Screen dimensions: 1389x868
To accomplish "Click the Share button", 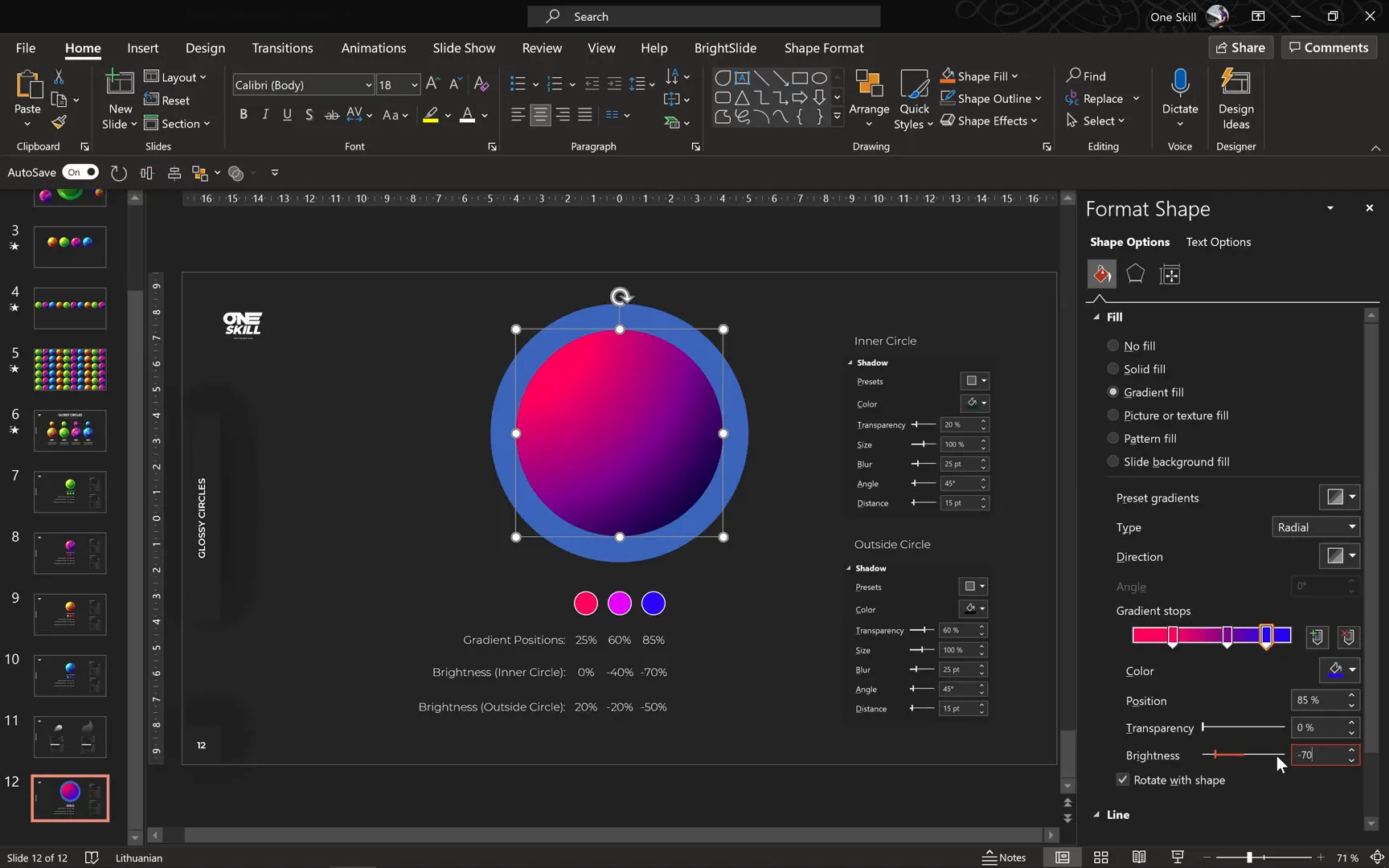I will [1240, 47].
